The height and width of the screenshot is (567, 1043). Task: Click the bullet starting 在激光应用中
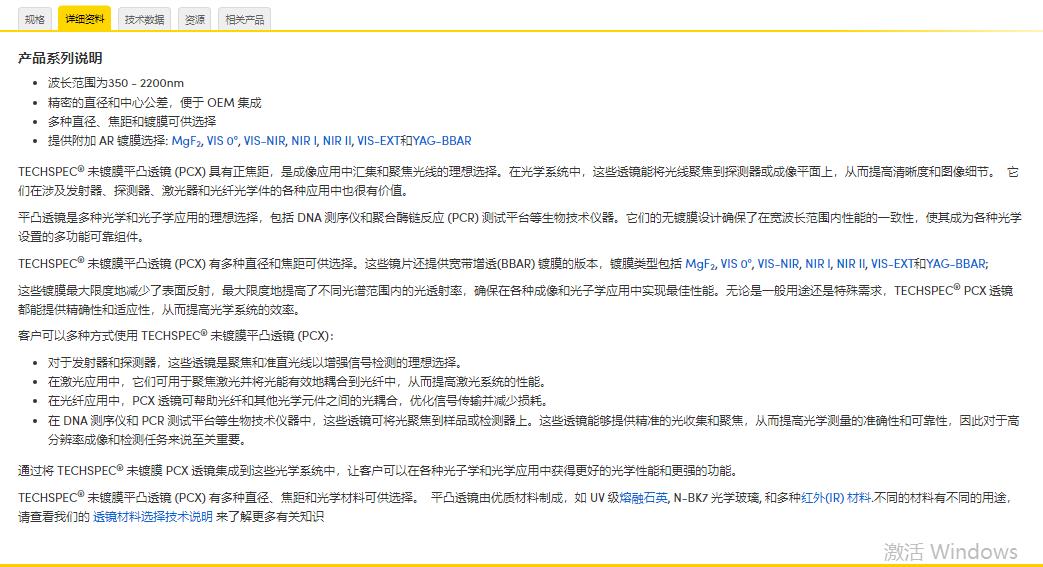pyautogui.click(x=297, y=382)
